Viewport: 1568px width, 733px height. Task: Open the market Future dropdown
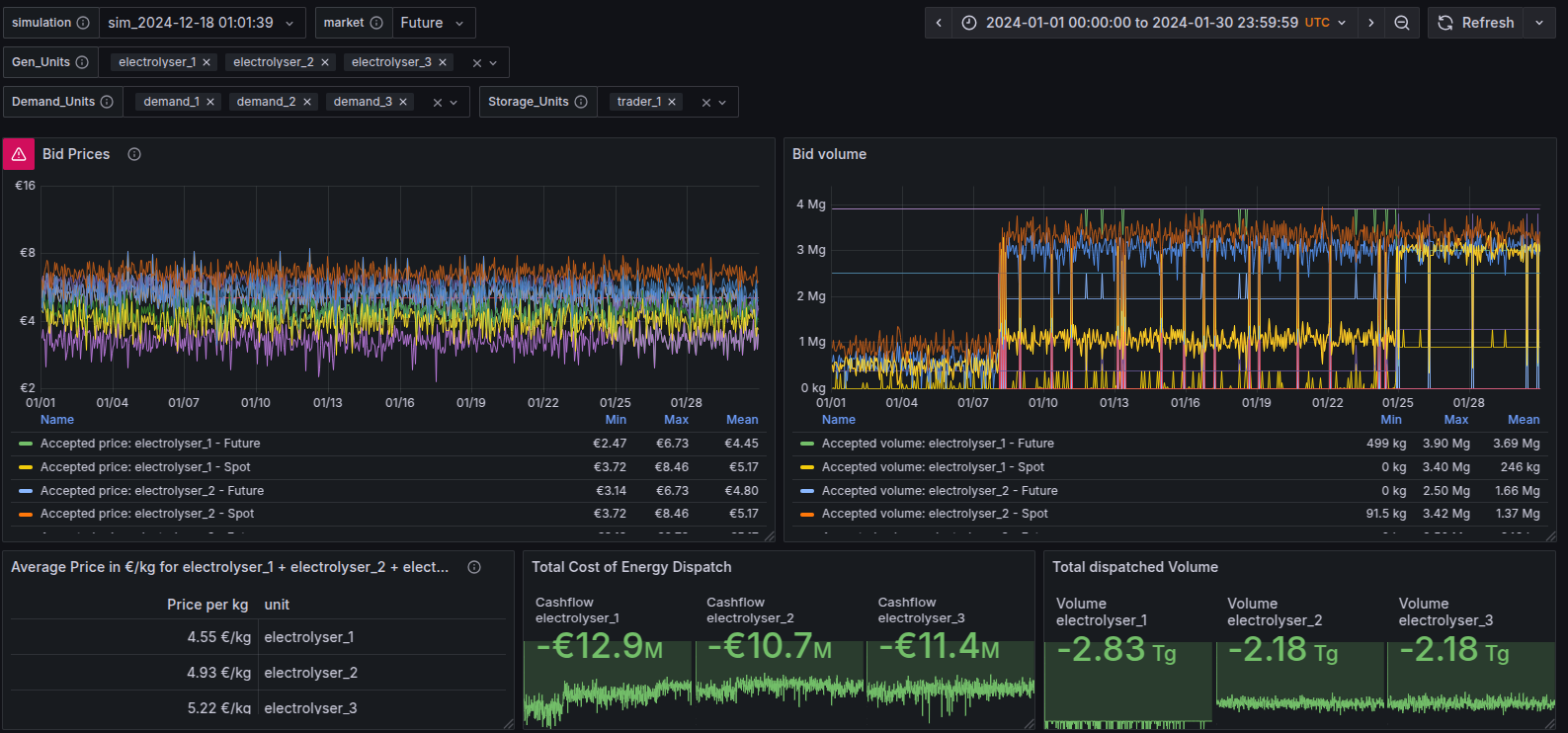tap(432, 23)
